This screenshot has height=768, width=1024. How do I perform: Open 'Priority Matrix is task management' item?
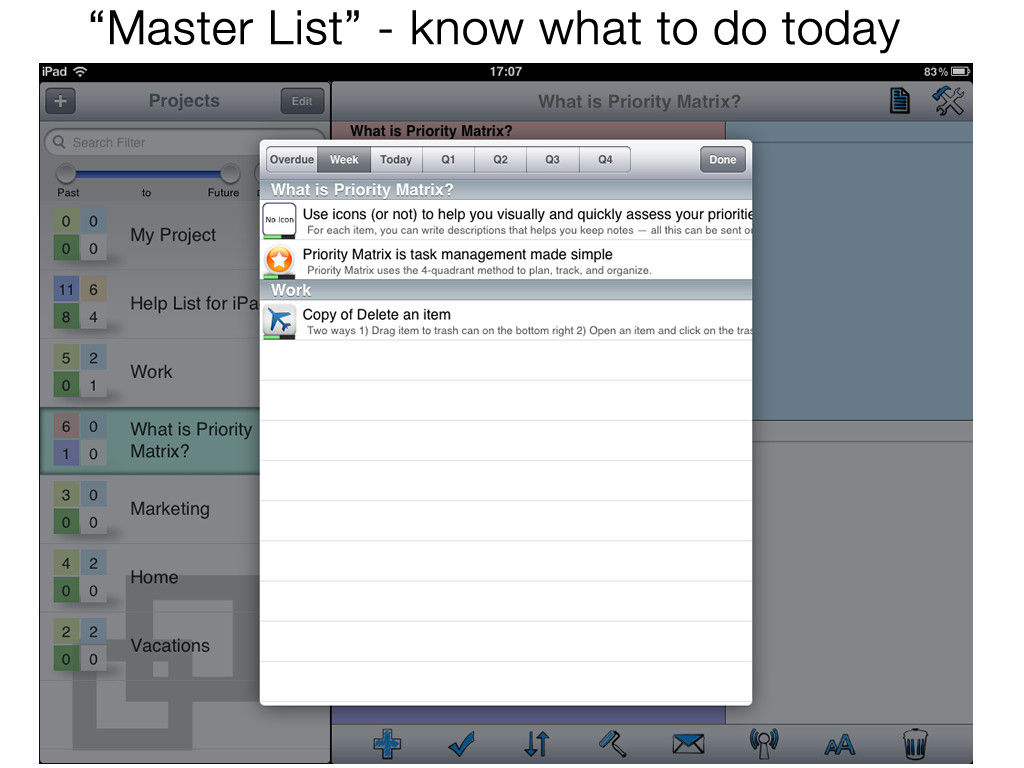506,260
